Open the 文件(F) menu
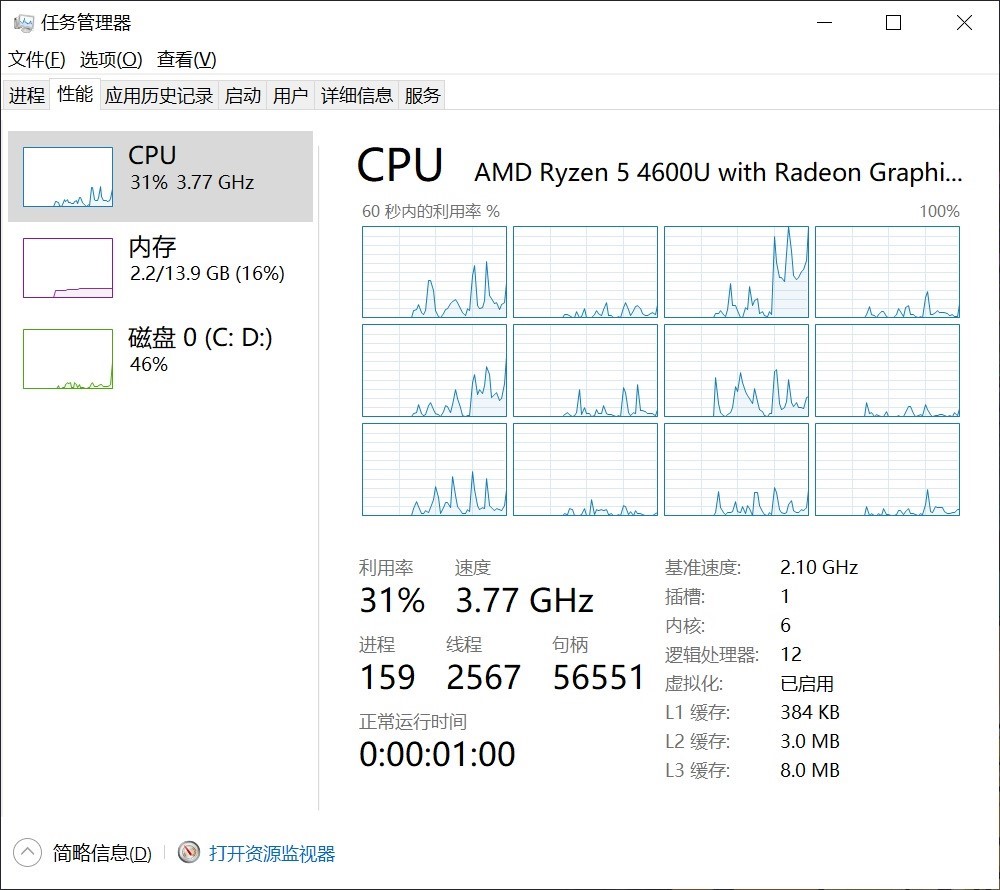 click(36, 59)
